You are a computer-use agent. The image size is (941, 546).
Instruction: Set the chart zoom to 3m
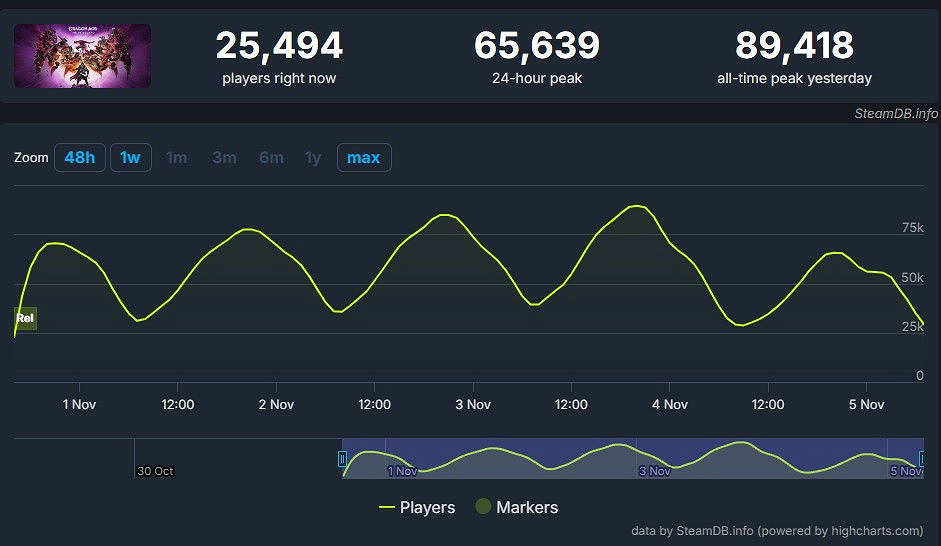click(x=224, y=158)
